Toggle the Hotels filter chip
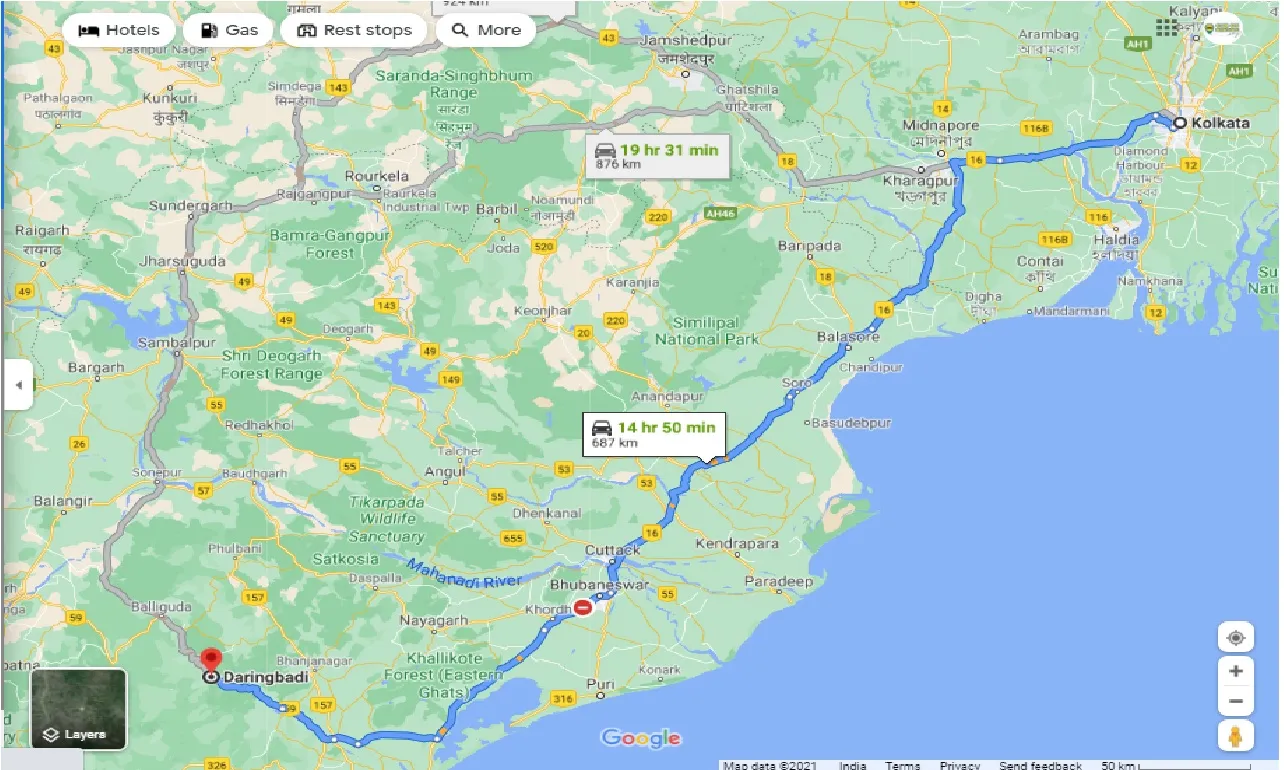 click(x=118, y=29)
